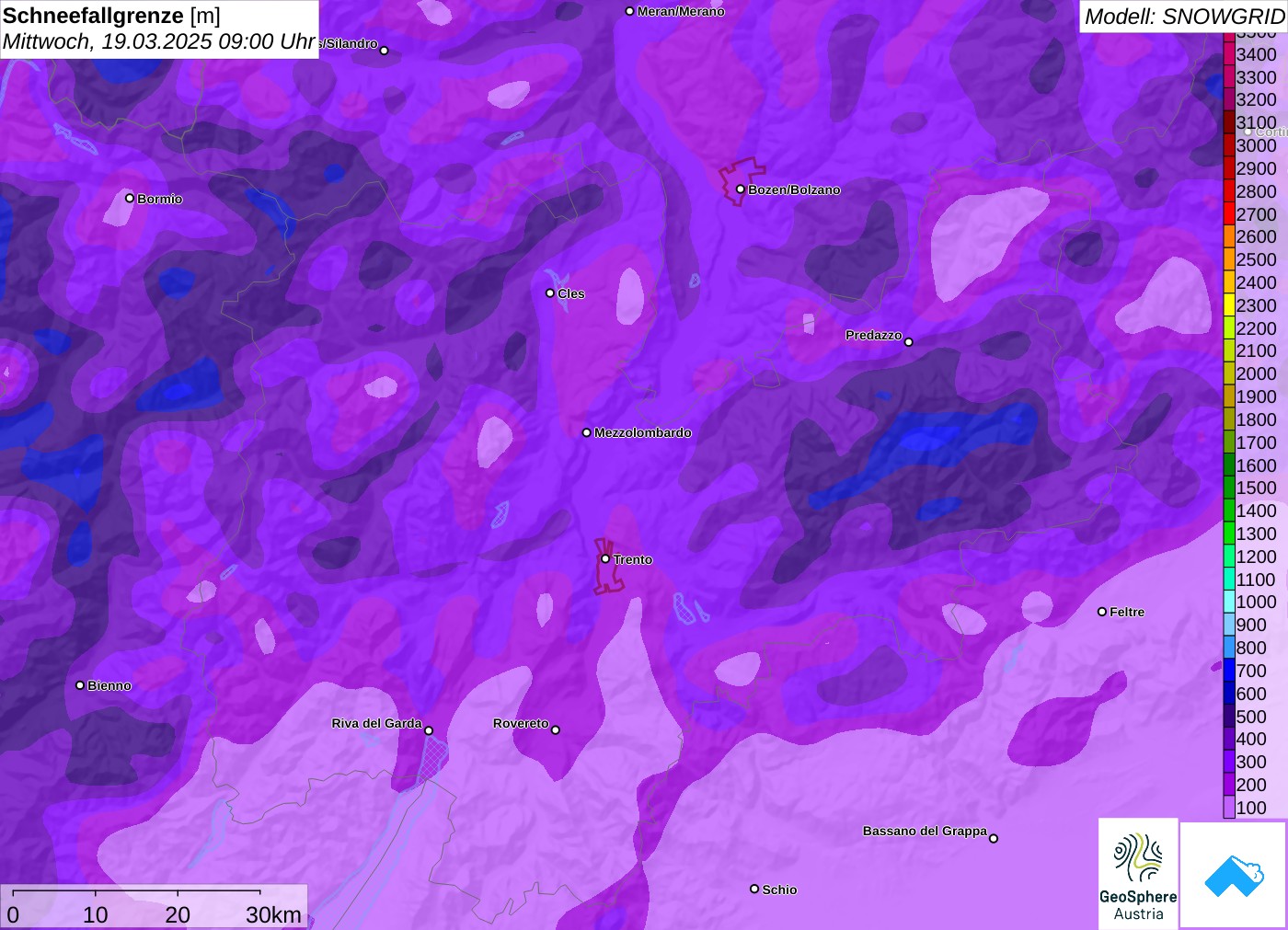Click the Bormio location dot

pos(130,198)
